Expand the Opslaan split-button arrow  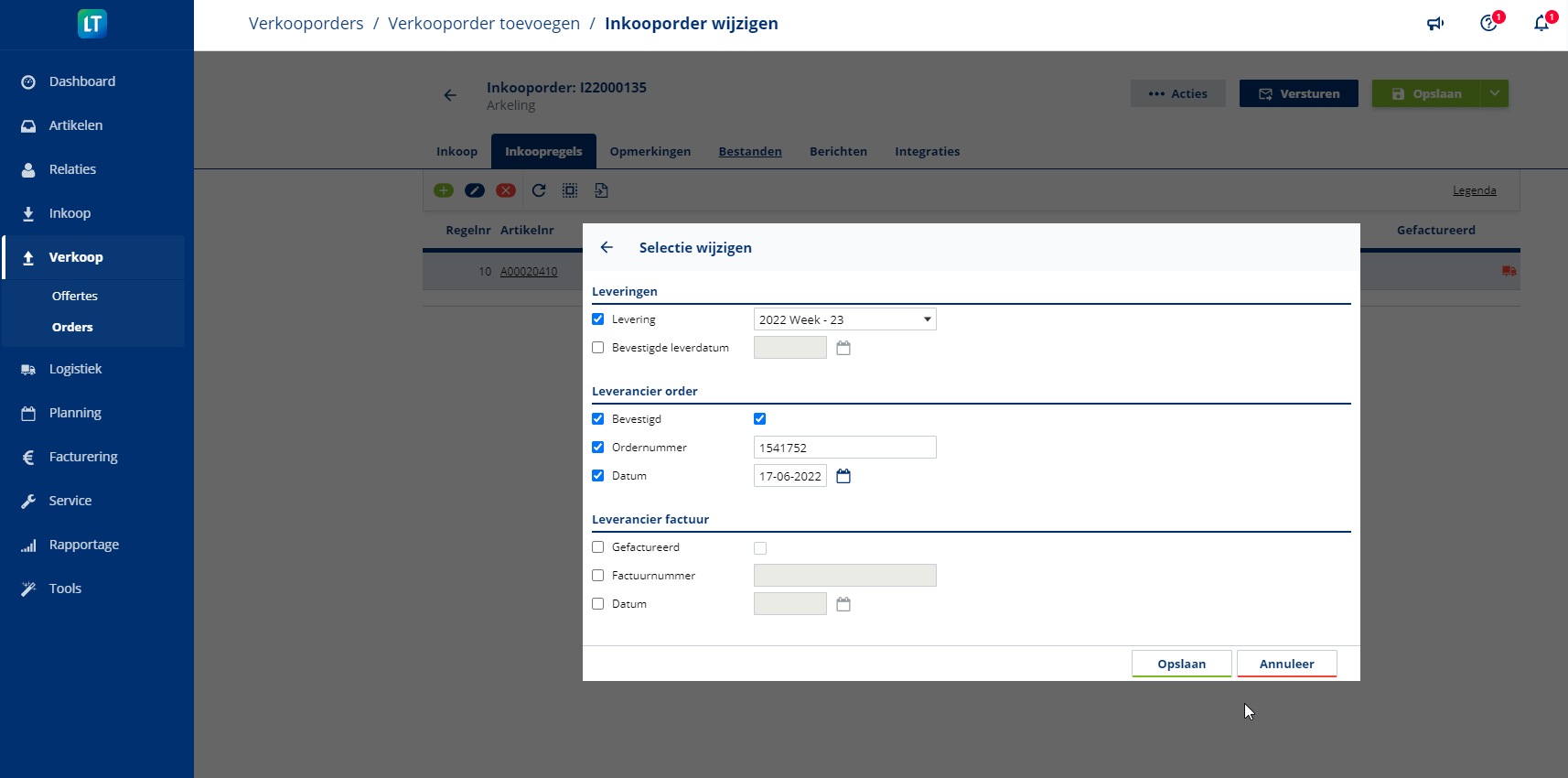(x=1494, y=93)
